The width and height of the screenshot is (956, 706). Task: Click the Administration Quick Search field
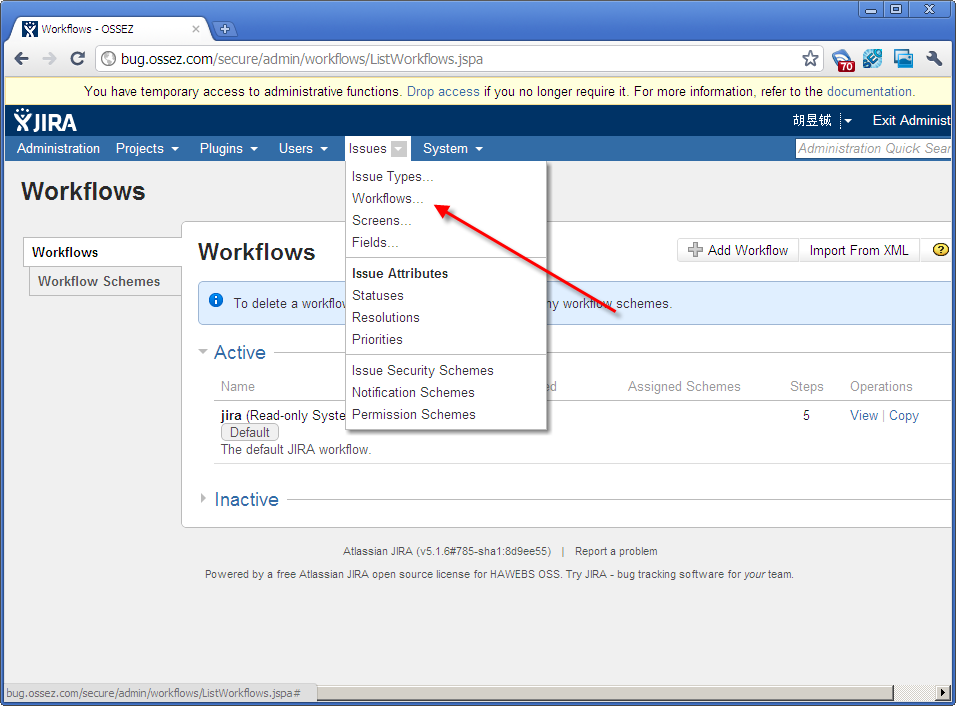872,148
